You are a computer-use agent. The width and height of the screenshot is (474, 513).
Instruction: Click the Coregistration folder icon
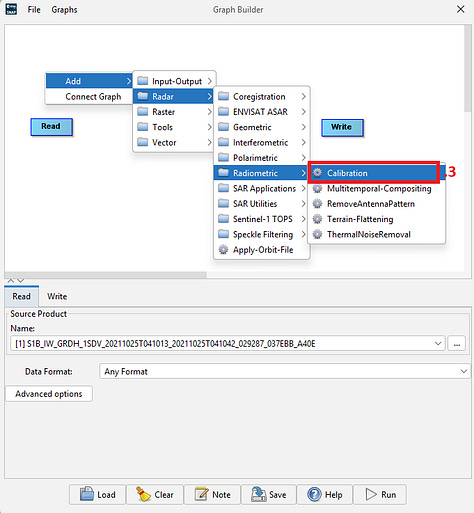point(223,96)
